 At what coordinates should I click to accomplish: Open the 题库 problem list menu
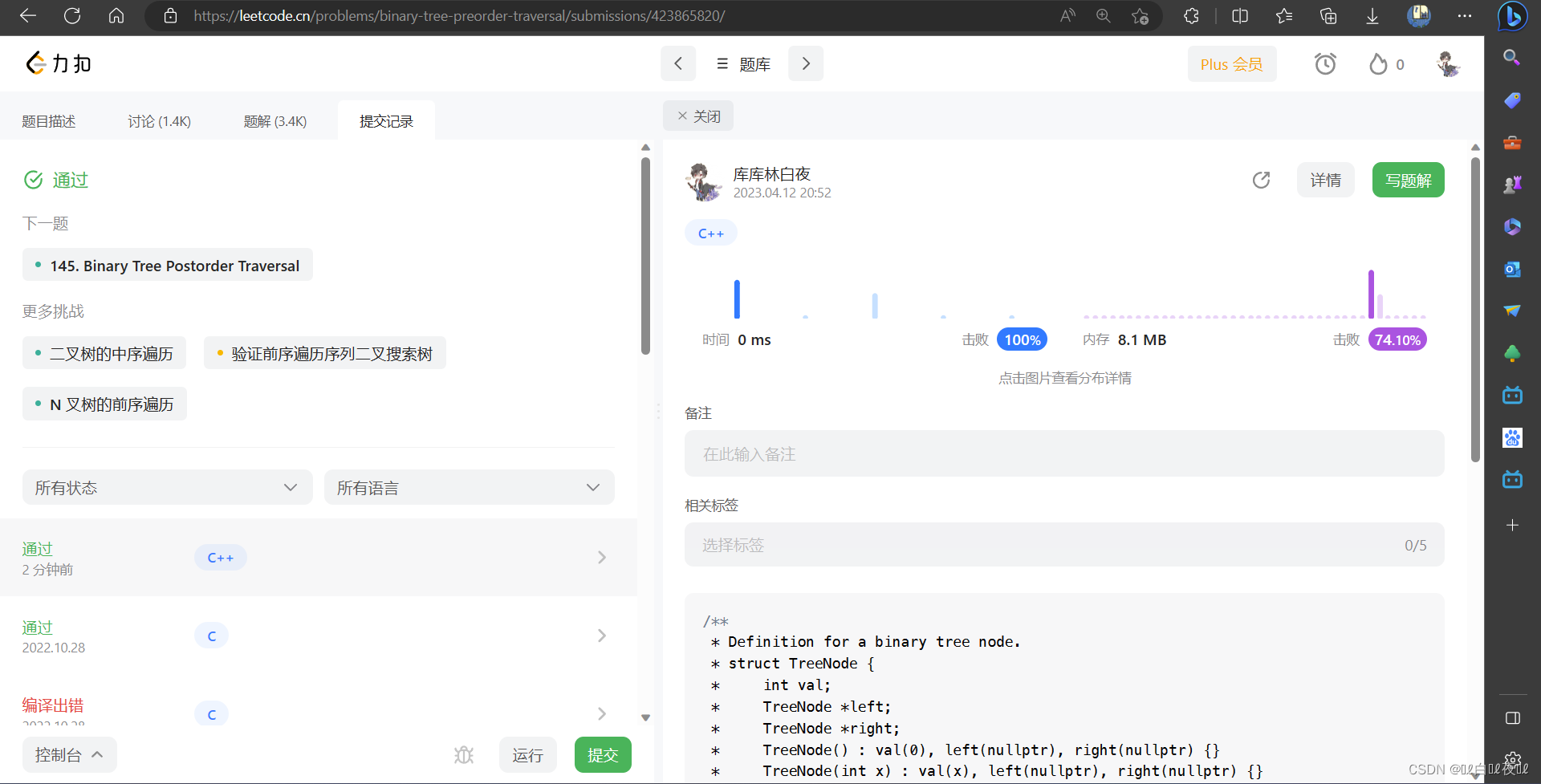(743, 64)
